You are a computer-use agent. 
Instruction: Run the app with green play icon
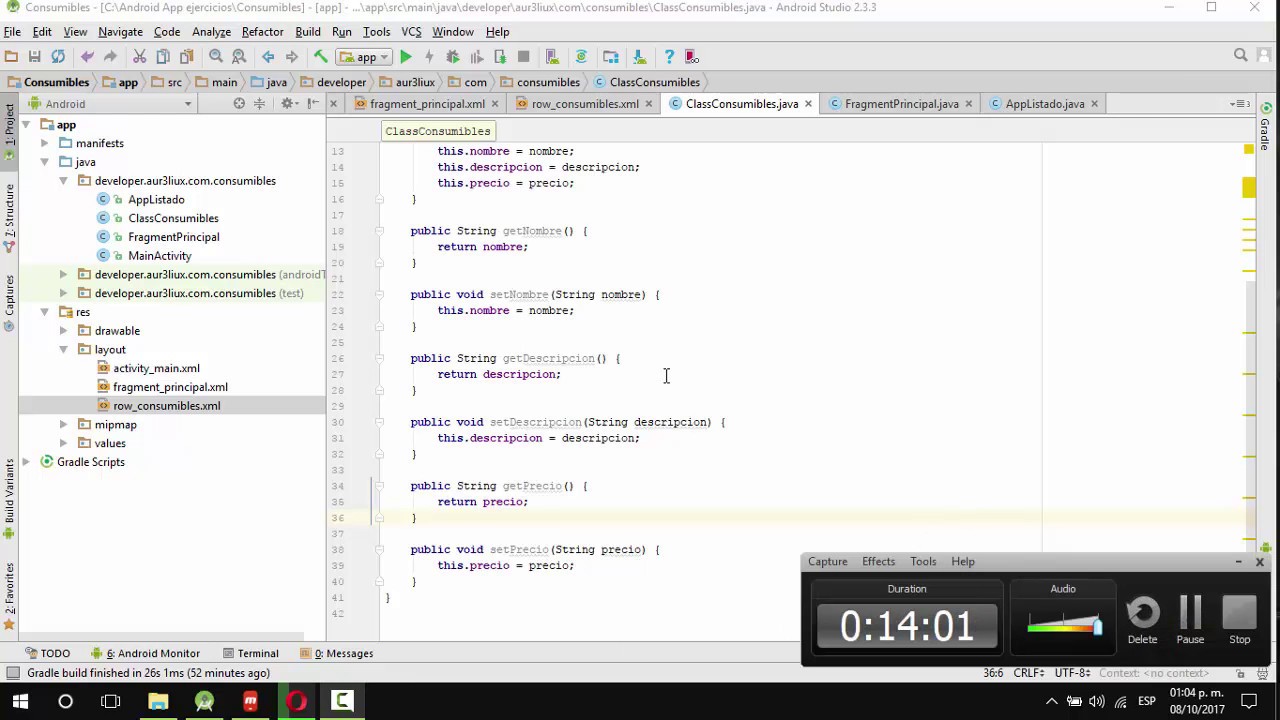pos(406,57)
